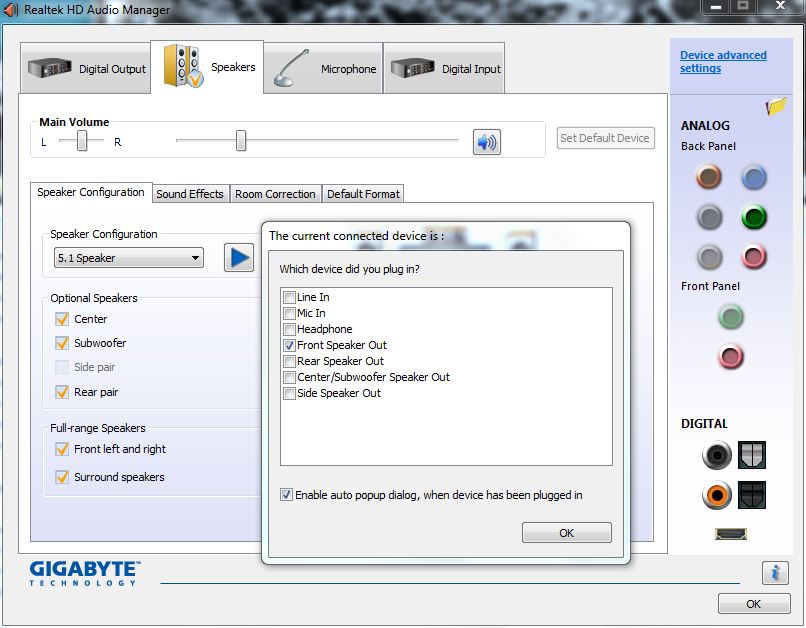This screenshot has height=628, width=806.
Task: Open the 5.1 Speaker configuration dropdown
Action: 129,258
